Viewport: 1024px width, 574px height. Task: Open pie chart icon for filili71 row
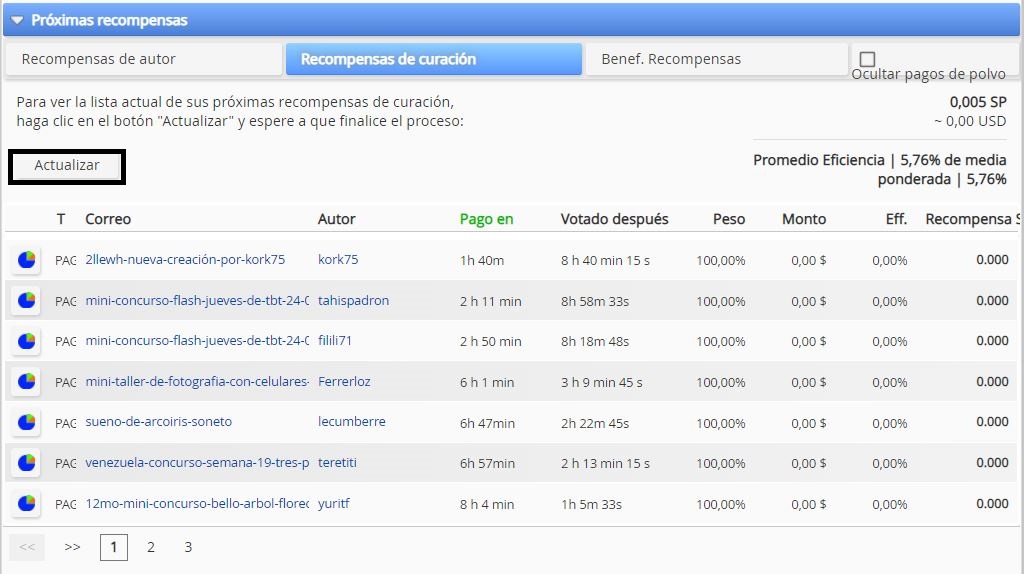pyautogui.click(x=26, y=341)
